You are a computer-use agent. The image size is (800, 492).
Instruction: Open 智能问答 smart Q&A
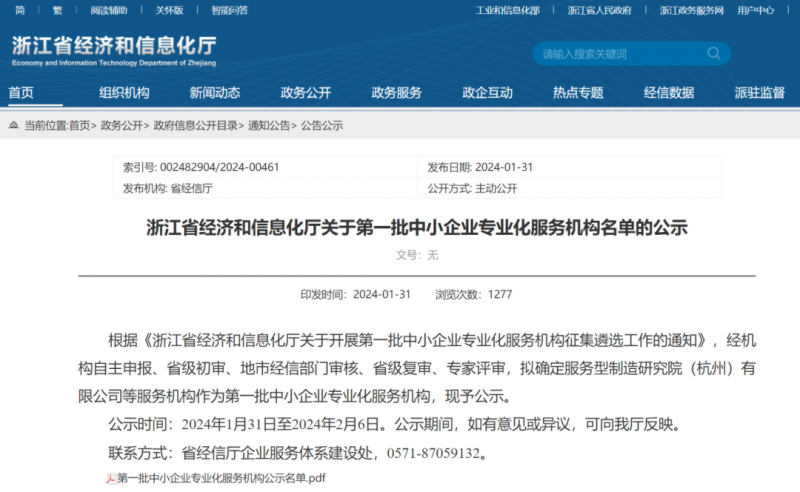230,10
